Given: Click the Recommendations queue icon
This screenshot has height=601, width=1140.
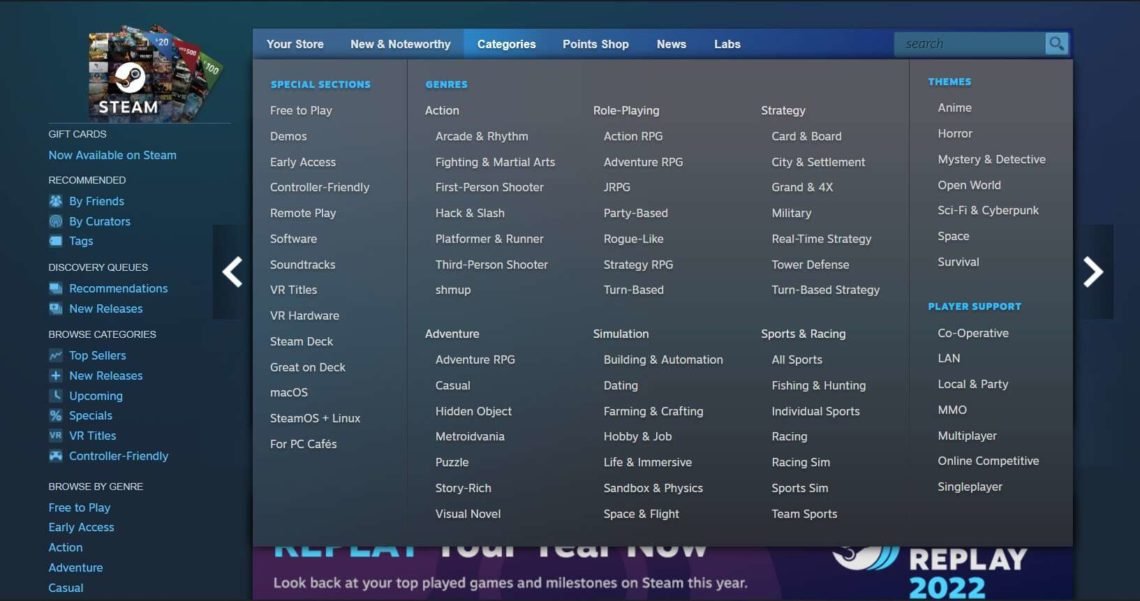Looking at the screenshot, I should 57,288.
